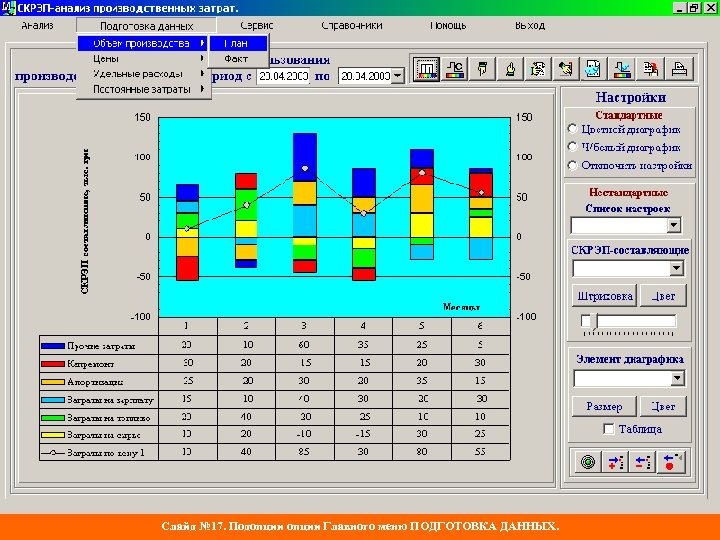This screenshot has height=540, width=720.
Task: Click orange legend swatch for Амортизация
Action: (52, 382)
